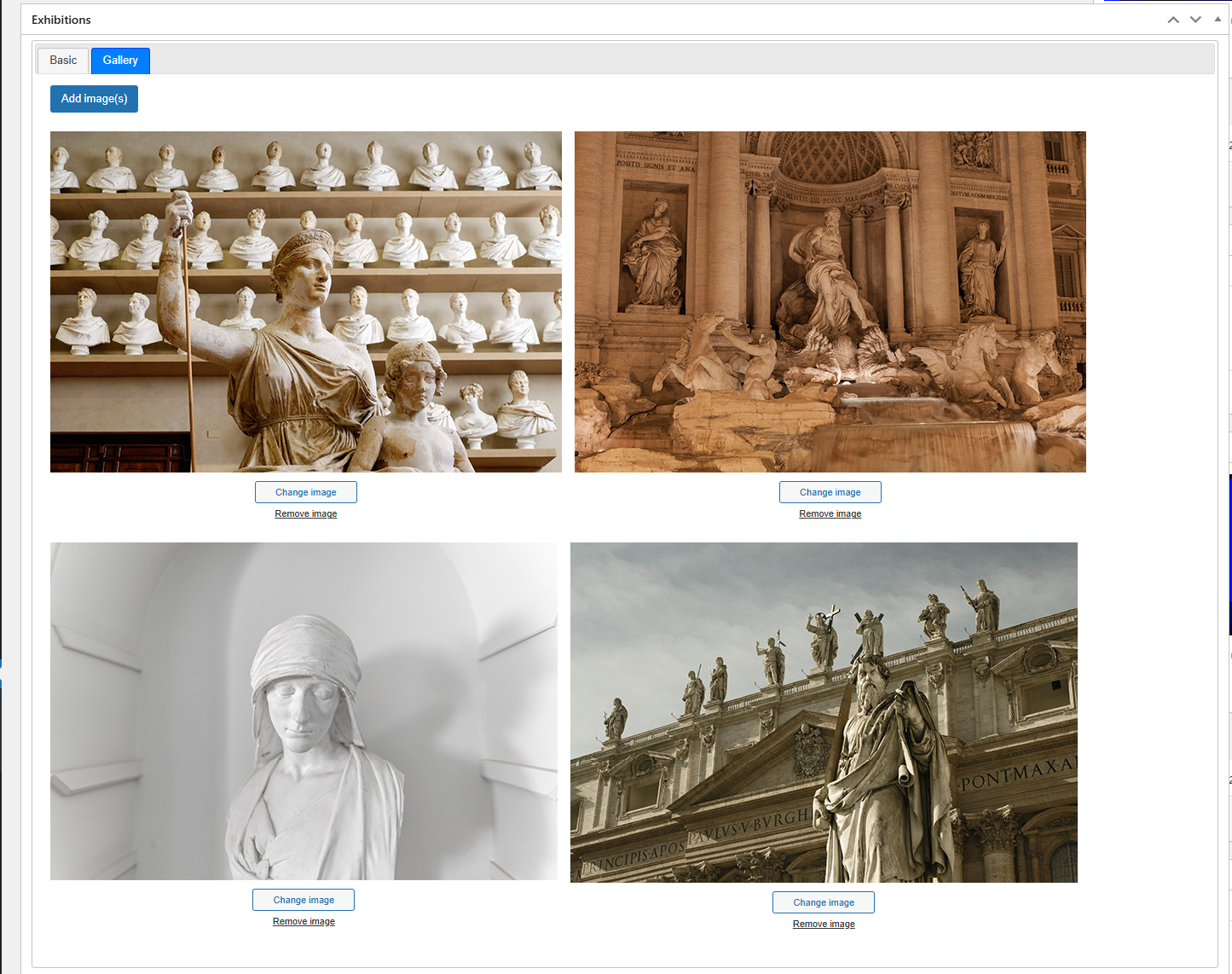Move Exhibitions panel up with arrow
The height and width of the screenshot is (974, 1232).
(x=1173, y=20)
